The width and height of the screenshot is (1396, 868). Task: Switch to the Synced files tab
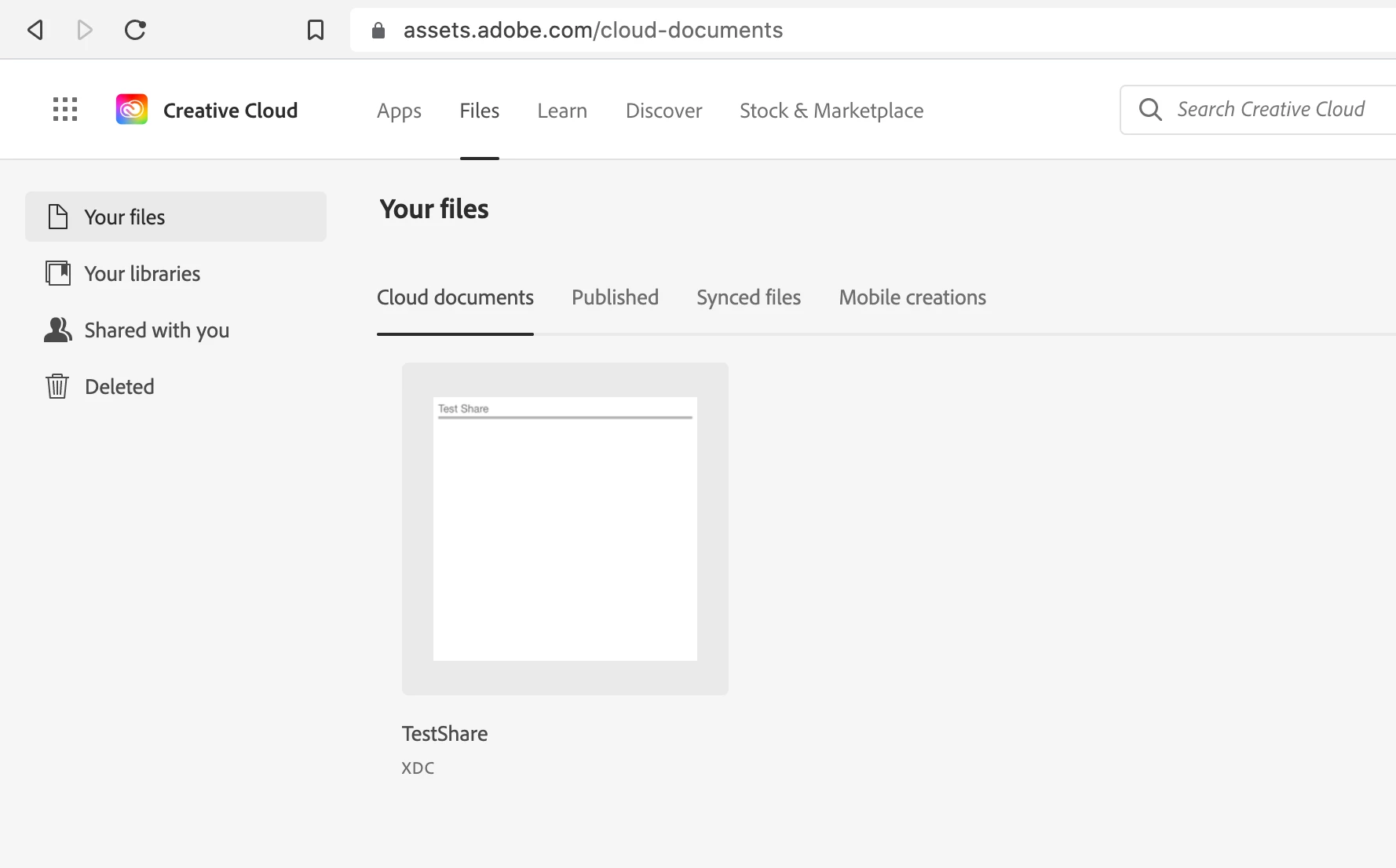[748, 297]
